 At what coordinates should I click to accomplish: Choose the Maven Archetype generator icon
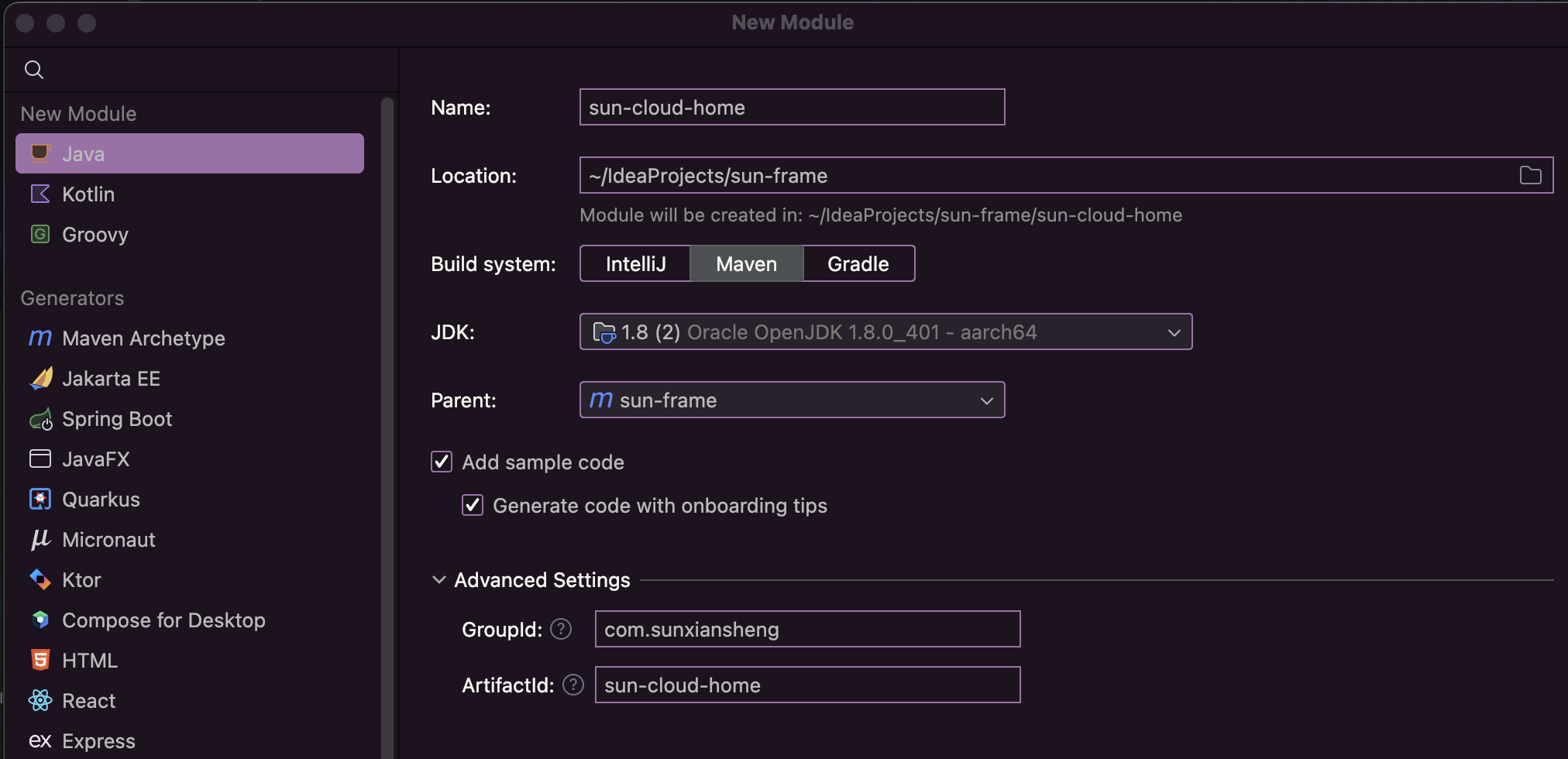40,338
